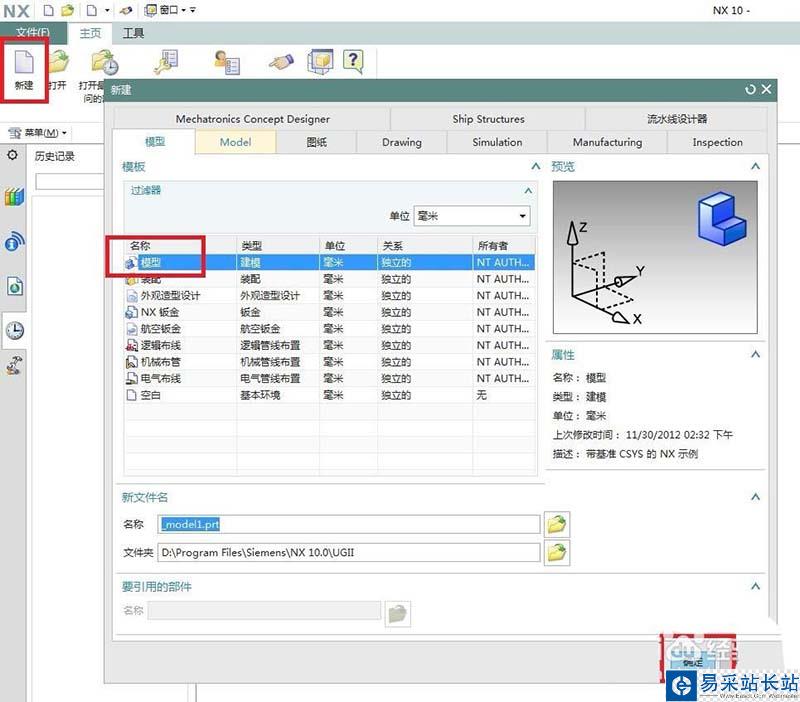Click the handshake touch mode icon
Screen dimensions: 800x702
click(x=281, y=62)
